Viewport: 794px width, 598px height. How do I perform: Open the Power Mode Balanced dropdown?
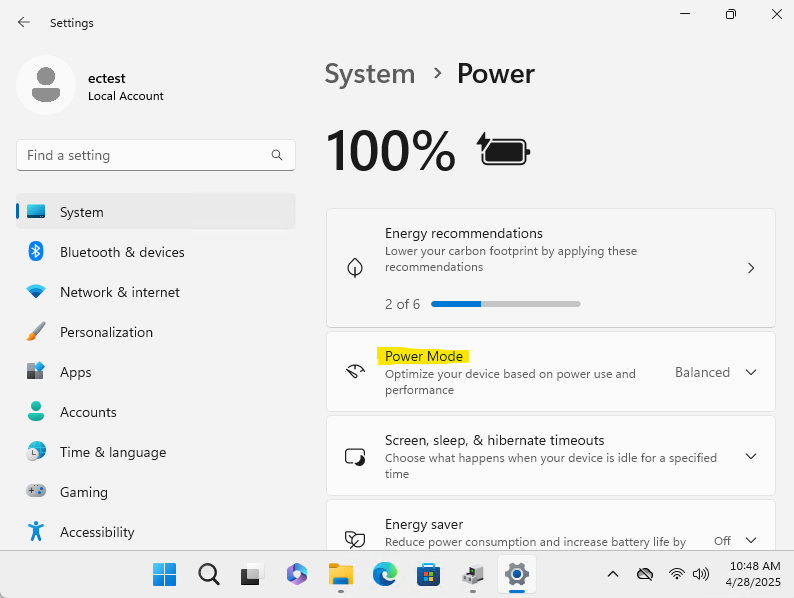point(715,372)
